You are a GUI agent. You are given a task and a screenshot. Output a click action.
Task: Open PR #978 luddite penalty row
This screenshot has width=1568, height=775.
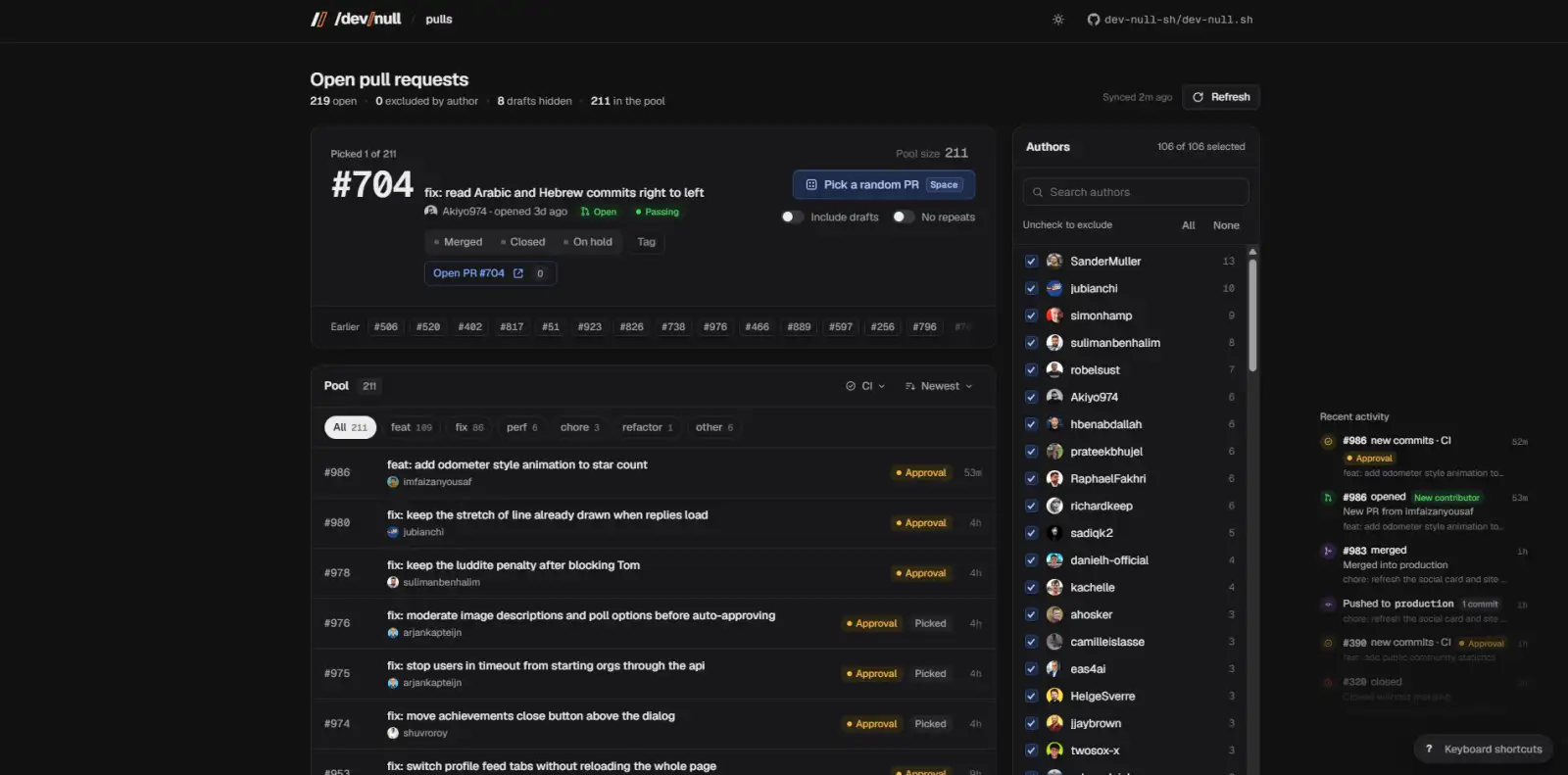click(x=653, y=573)
